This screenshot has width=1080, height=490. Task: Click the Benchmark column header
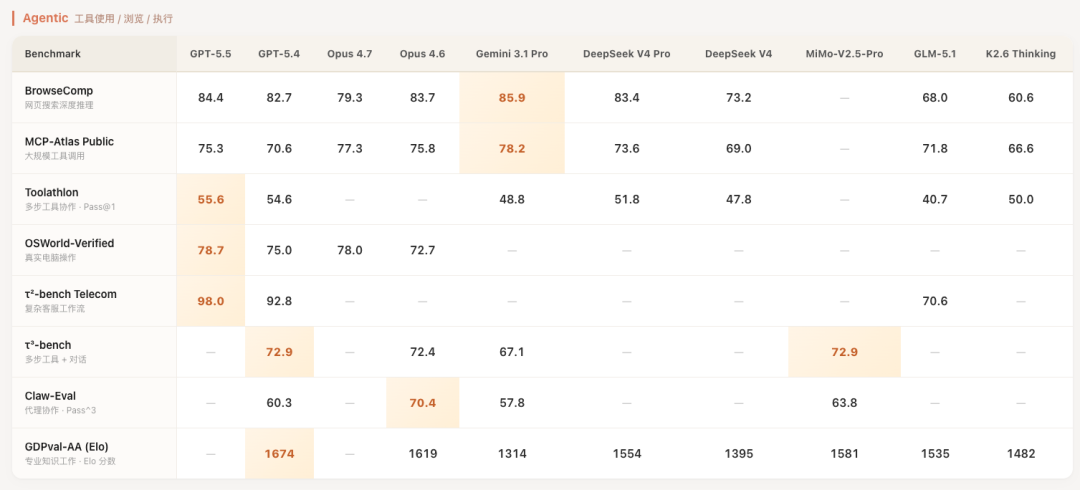(x=53, y=54)
